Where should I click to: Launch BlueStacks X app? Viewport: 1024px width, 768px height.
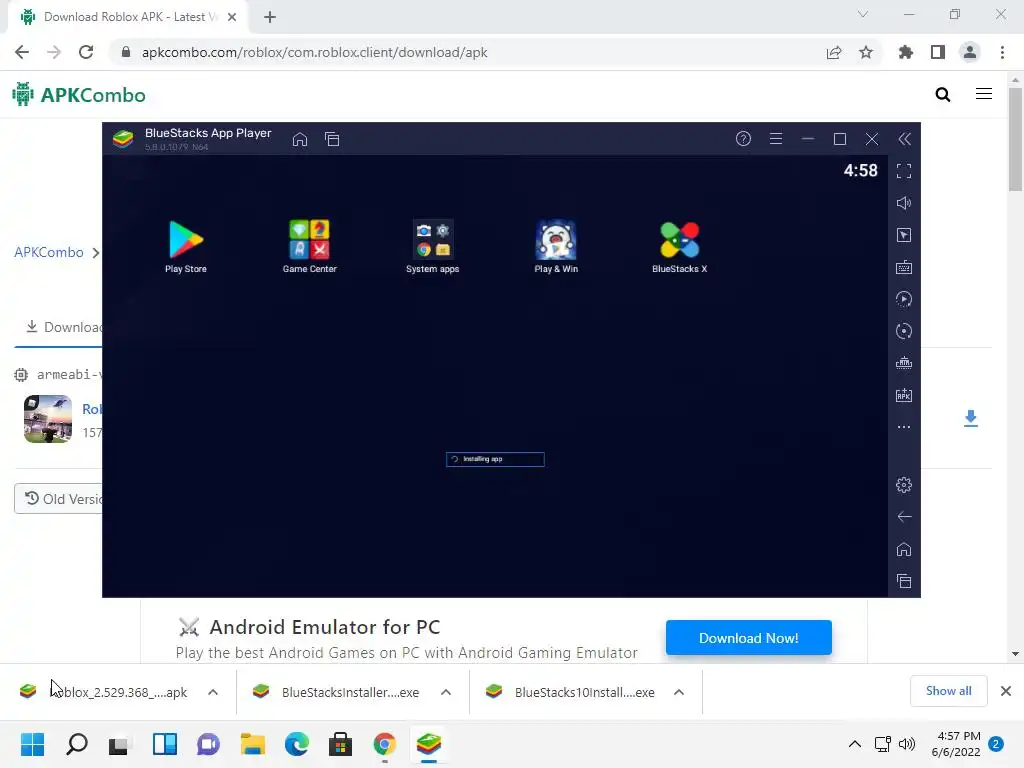pos(679,246)
